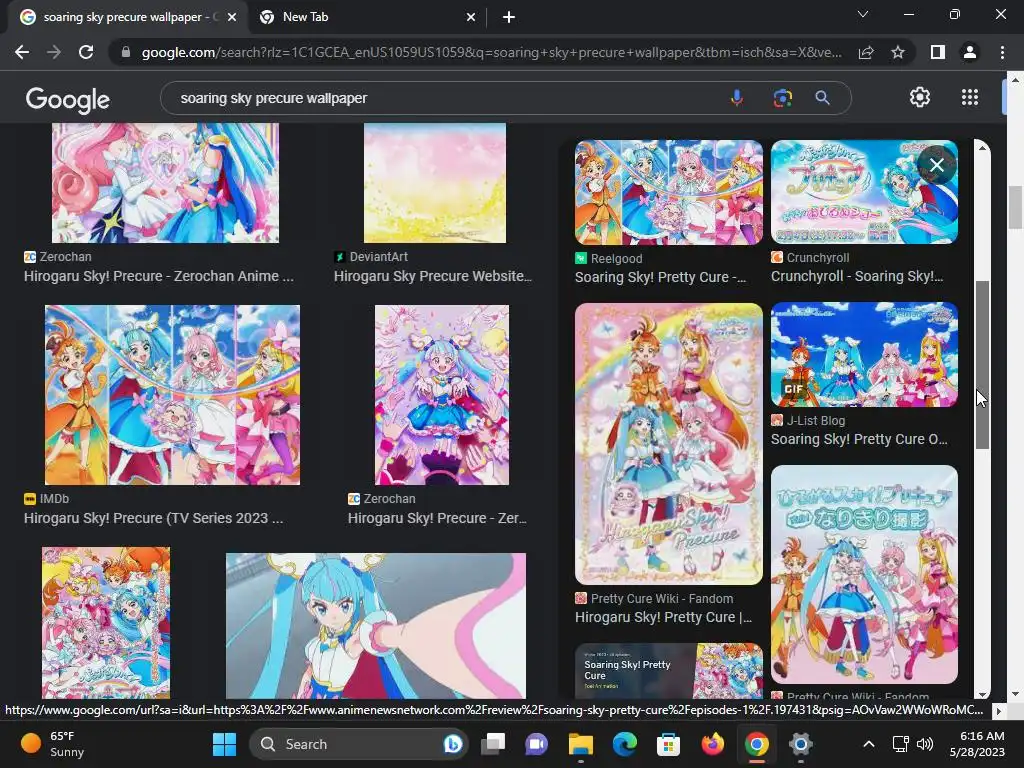The height and width of the screenshot is (768, 1024).
Task: Search by image with Google Lens
Action: pos(782,98)
